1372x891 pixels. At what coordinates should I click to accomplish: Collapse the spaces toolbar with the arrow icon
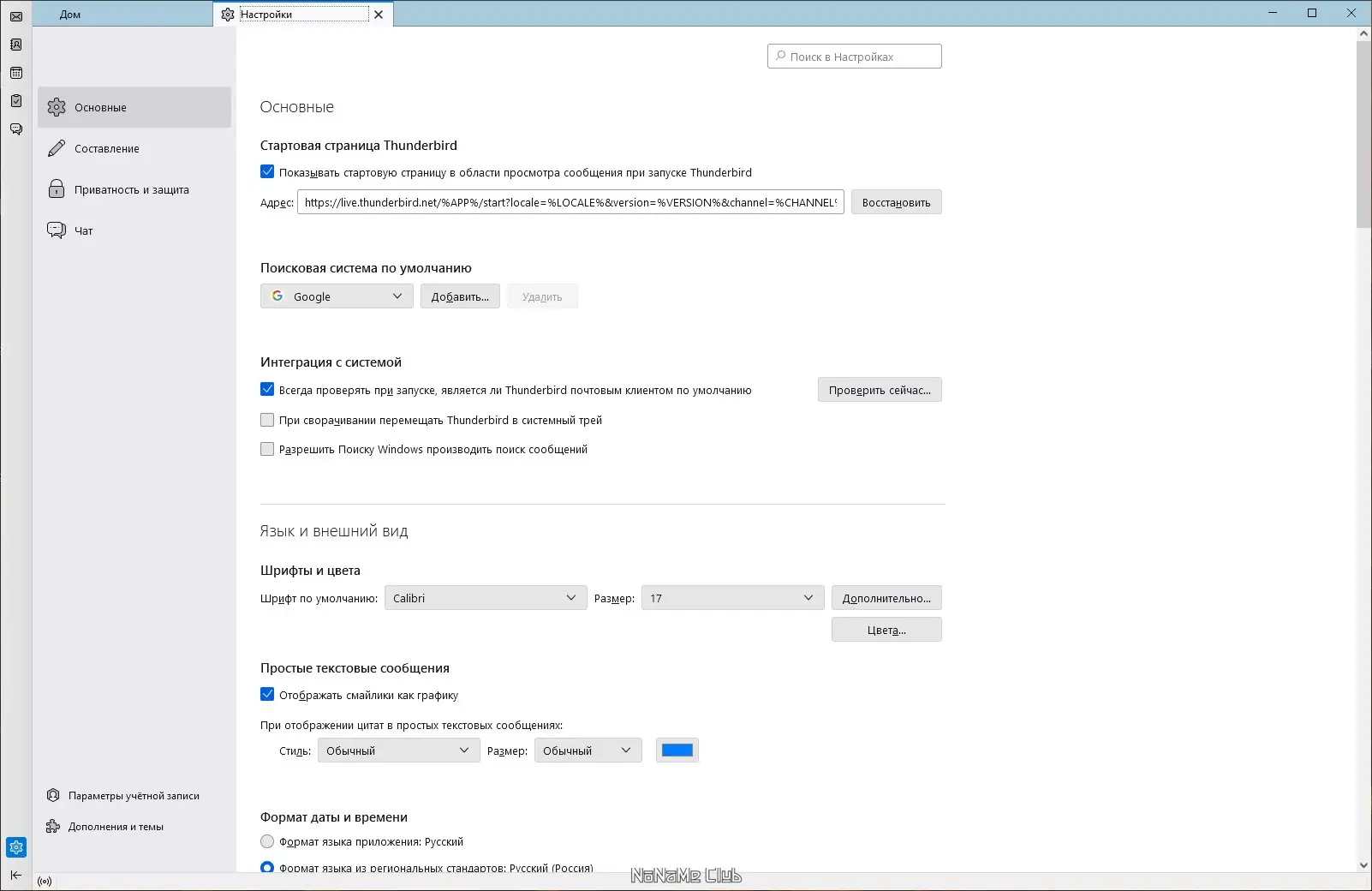pos(15,875)
